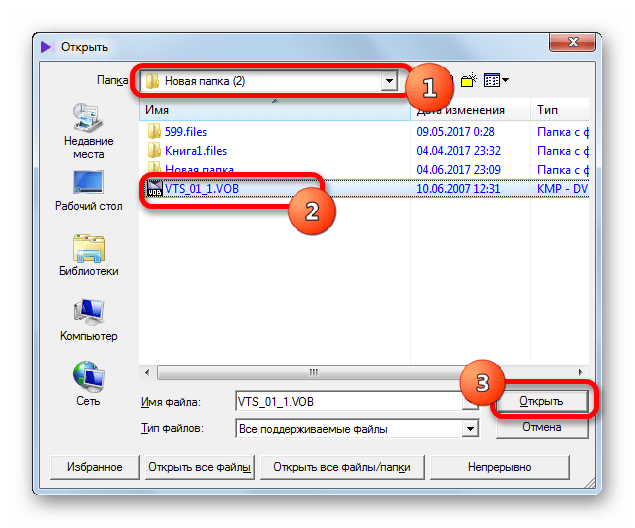
Task: Open the Недавние места shortcut
Action: [x=88, y=132]
